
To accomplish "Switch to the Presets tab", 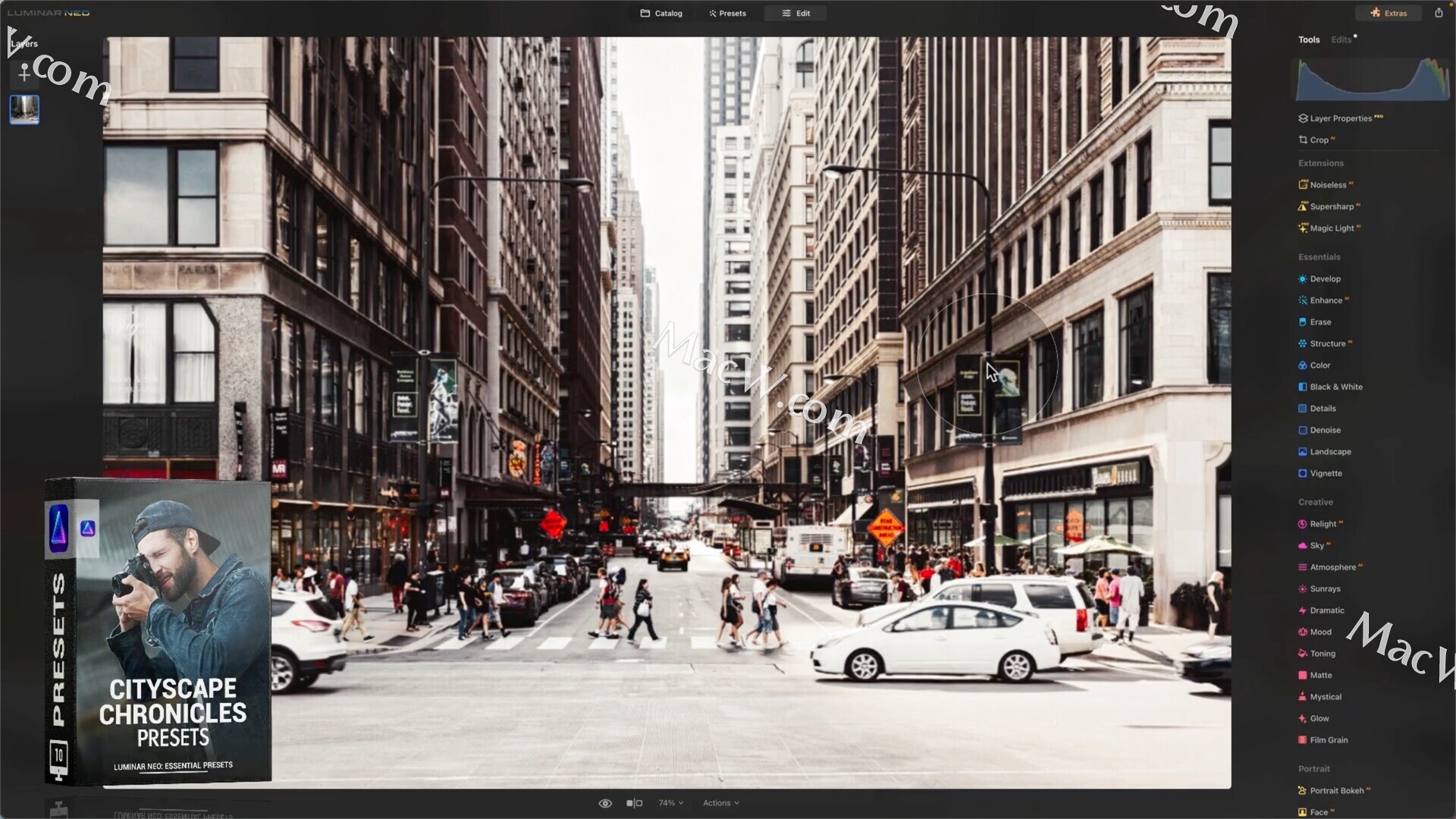I will [728, 13].
